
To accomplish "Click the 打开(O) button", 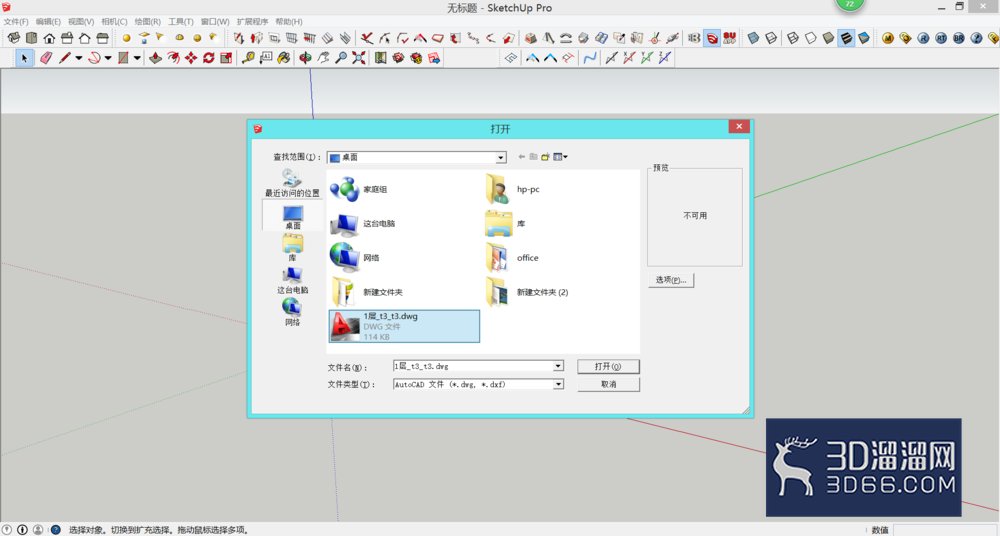I will click(x=608, y=366).
